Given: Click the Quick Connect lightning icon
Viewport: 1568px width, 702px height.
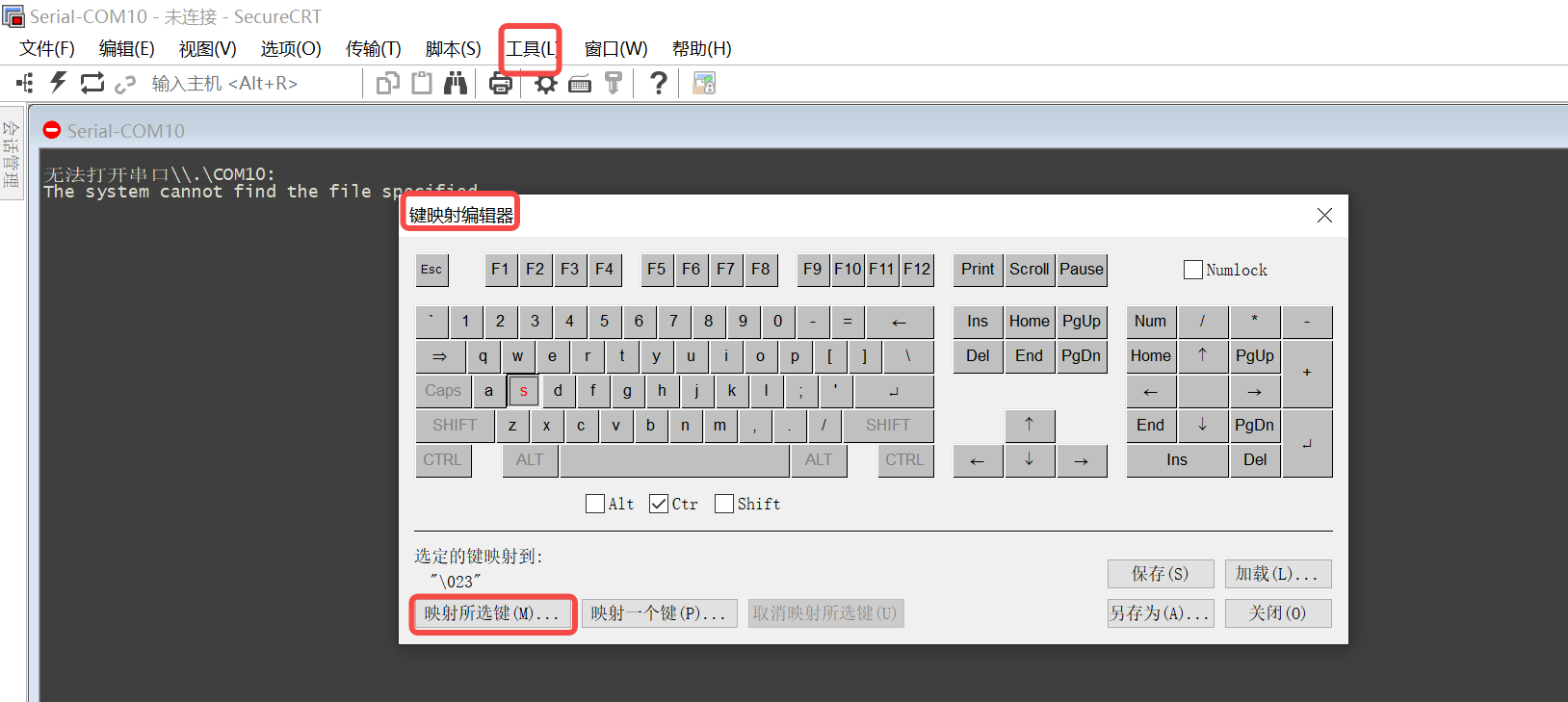Looking at the screenshot, I should tap(59, 83).
